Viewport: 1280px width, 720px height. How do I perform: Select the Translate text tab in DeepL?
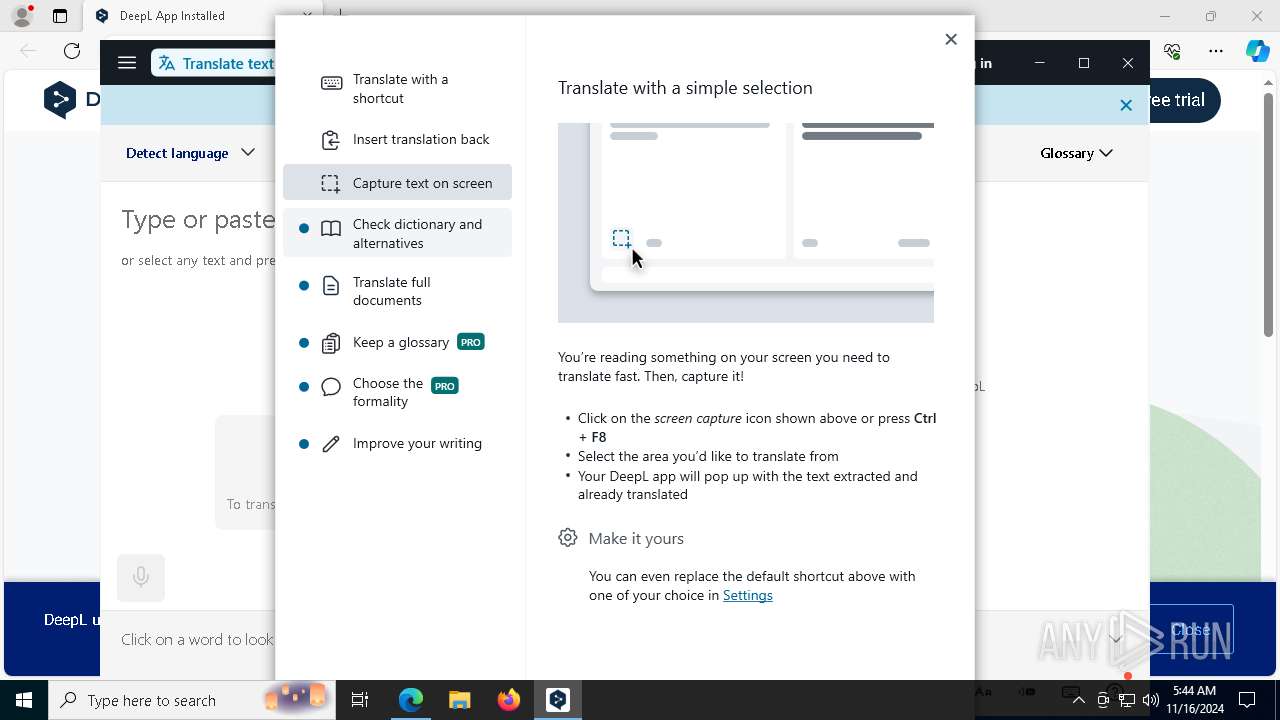215,63
